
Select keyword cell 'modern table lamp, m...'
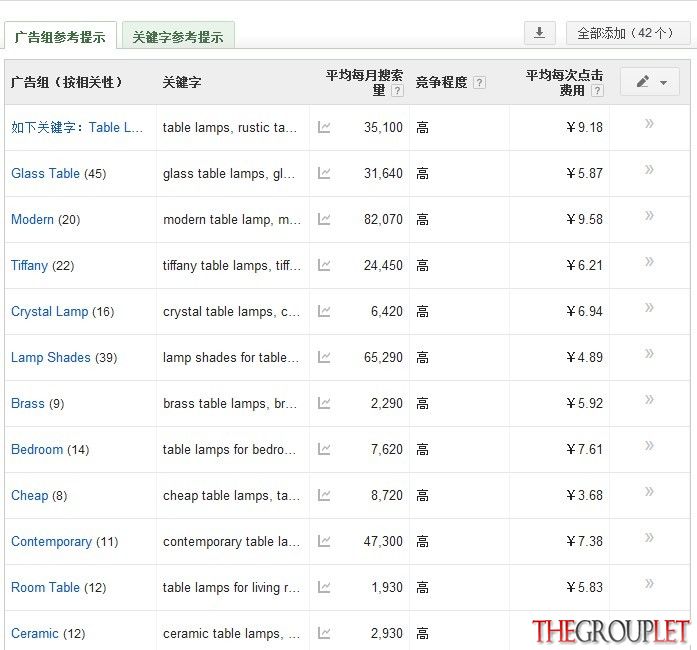tap(232, 219)
